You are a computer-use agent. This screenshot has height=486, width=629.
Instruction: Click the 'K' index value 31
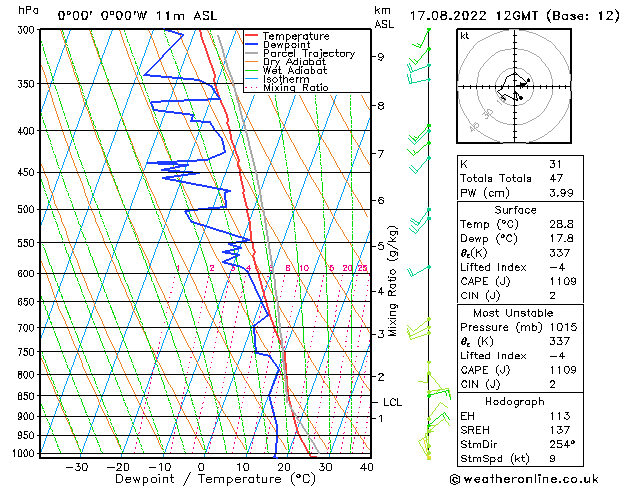556,164
